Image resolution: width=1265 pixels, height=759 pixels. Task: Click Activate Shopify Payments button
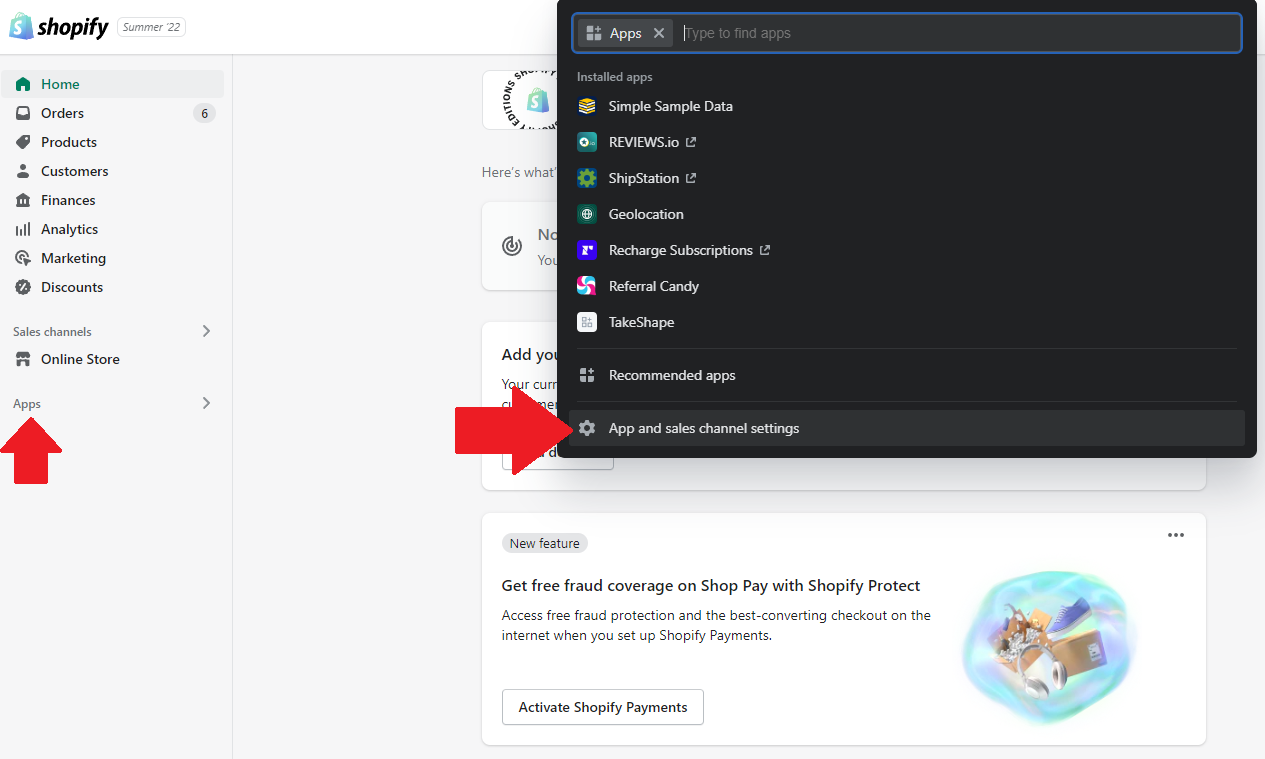603,707
